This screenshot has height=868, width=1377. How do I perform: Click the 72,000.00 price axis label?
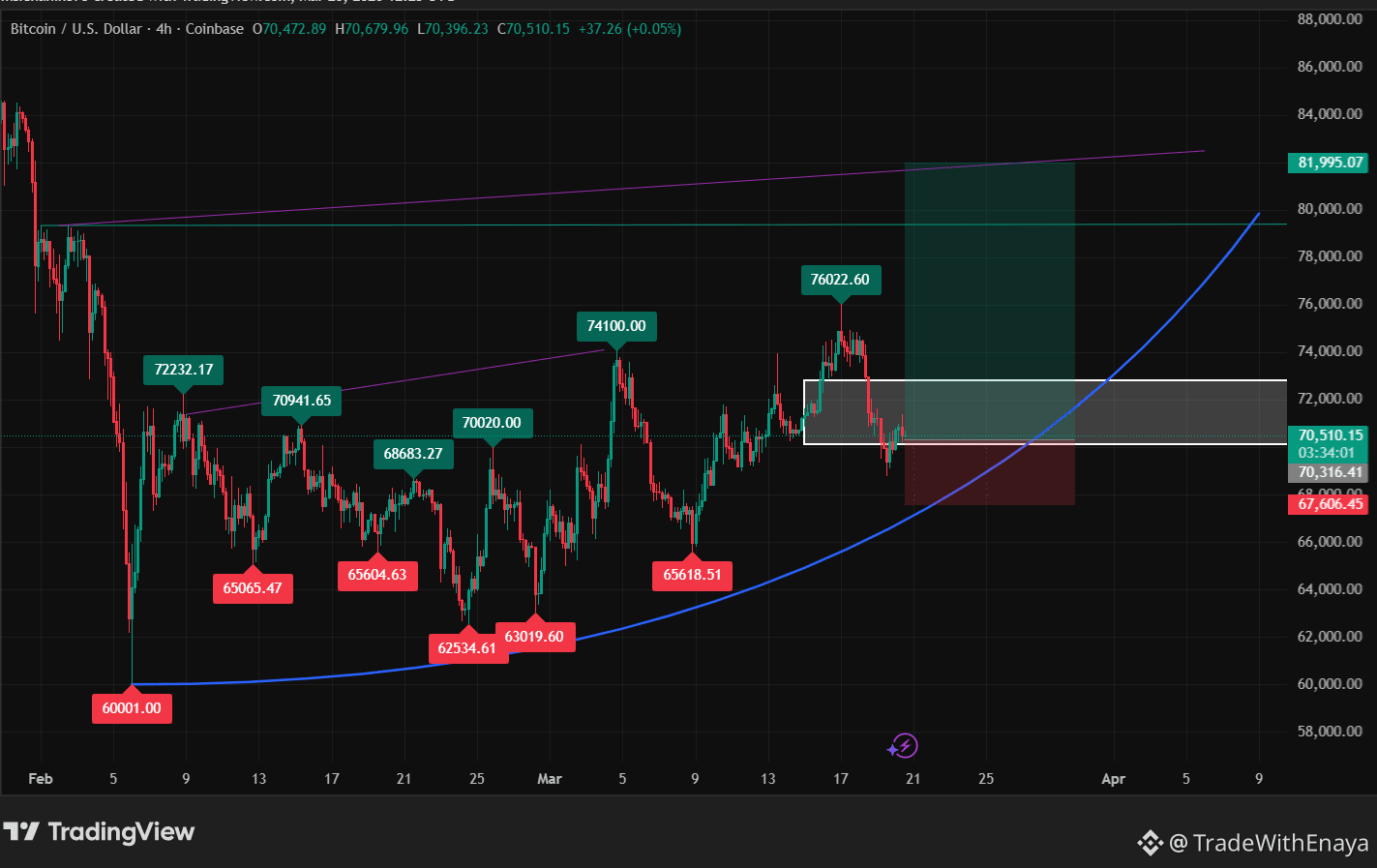[1330, 399]
